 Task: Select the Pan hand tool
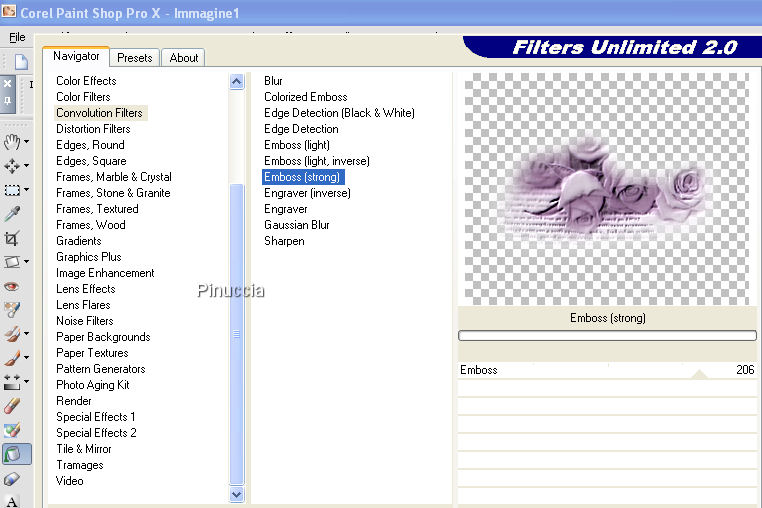12,141
